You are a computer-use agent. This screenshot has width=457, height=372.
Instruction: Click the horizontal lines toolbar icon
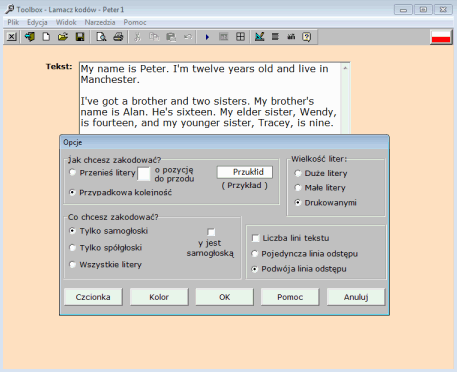point(275,37)
